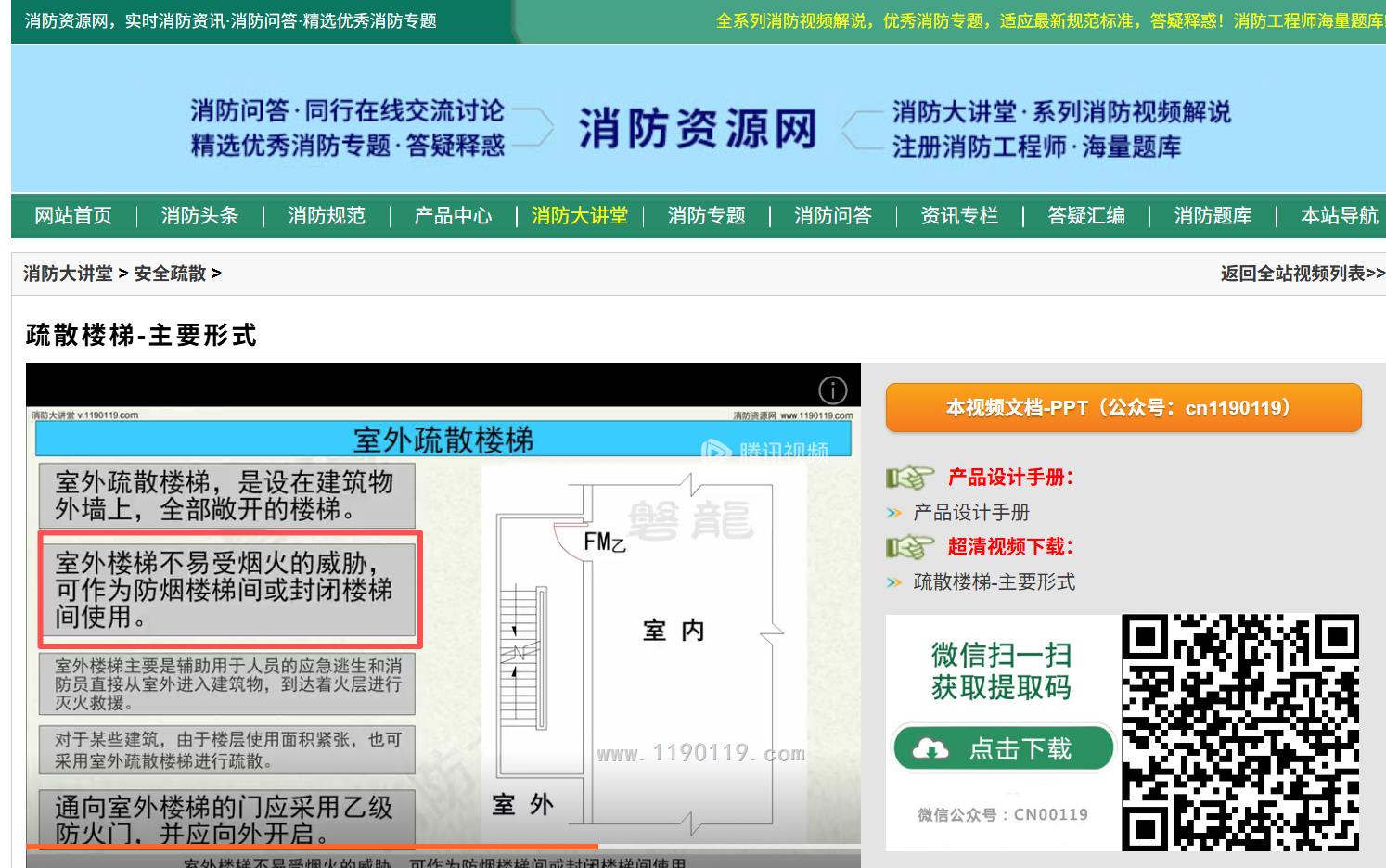
Task: Click the chevron bullet before 产品设计手册 link
Action: click(x=894, y=513)
